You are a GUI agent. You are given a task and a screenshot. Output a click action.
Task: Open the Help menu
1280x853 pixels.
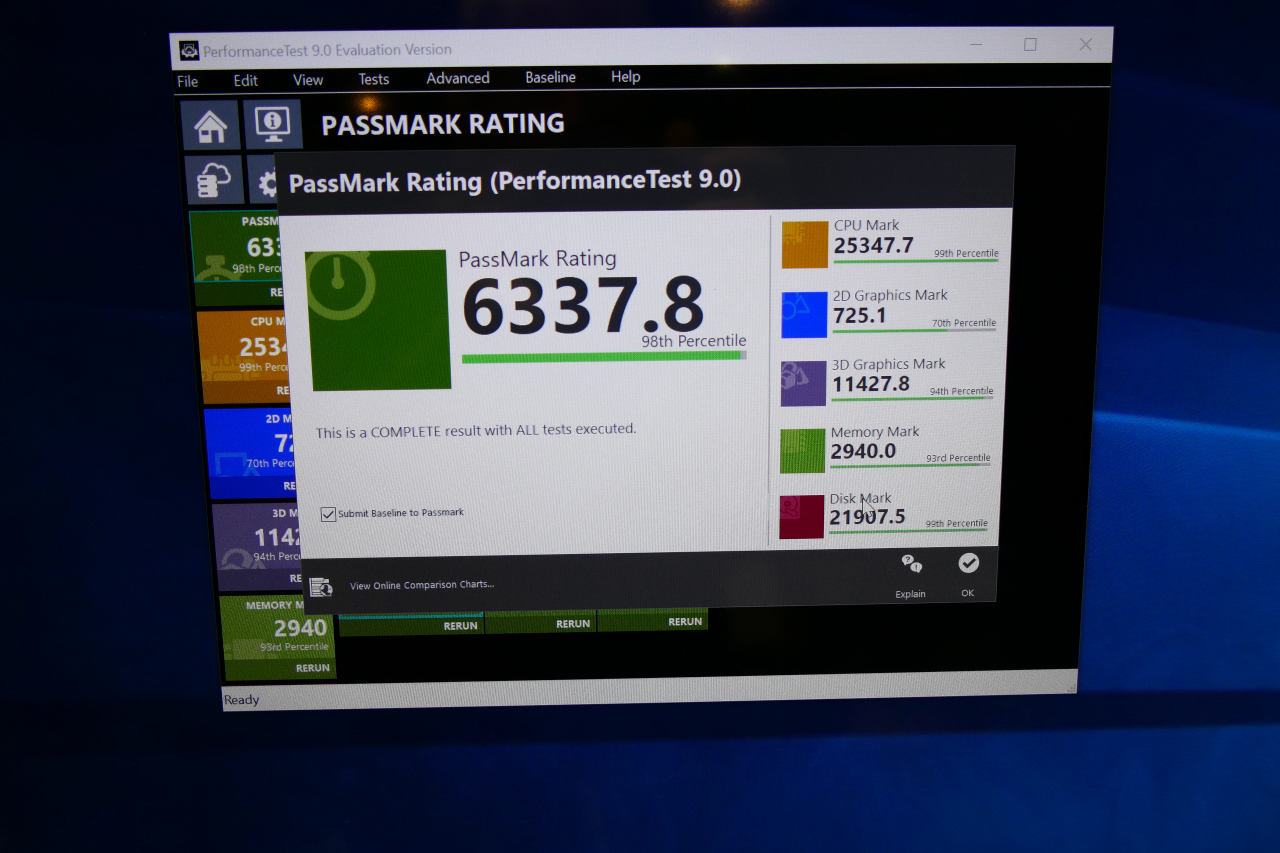(626, 76)
